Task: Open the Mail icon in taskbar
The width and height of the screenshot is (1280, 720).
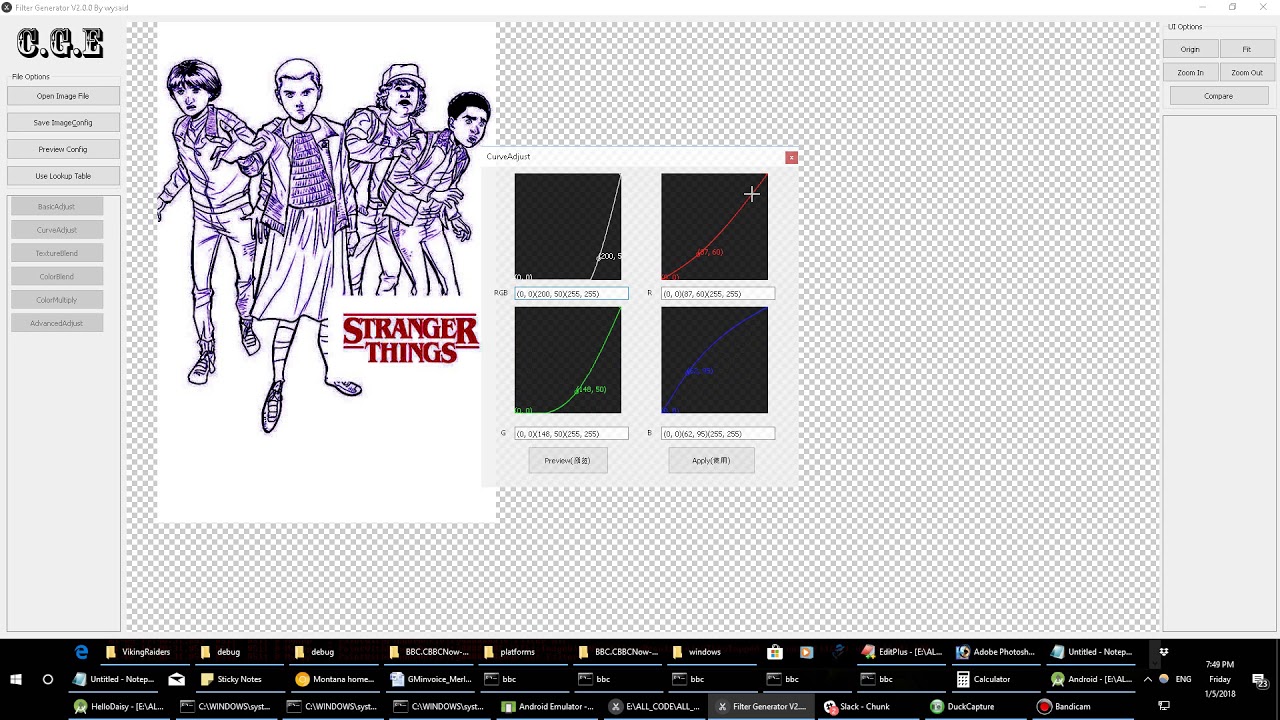Action: coord(176,679)
